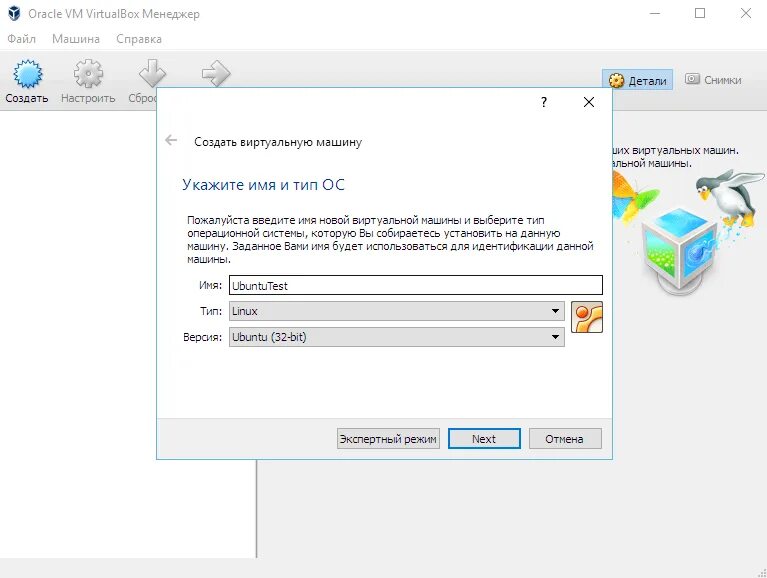The width and height of the screenshot is (767, 578).
Task: Close the VirtualBox Manager window
Action: [745, 14]
